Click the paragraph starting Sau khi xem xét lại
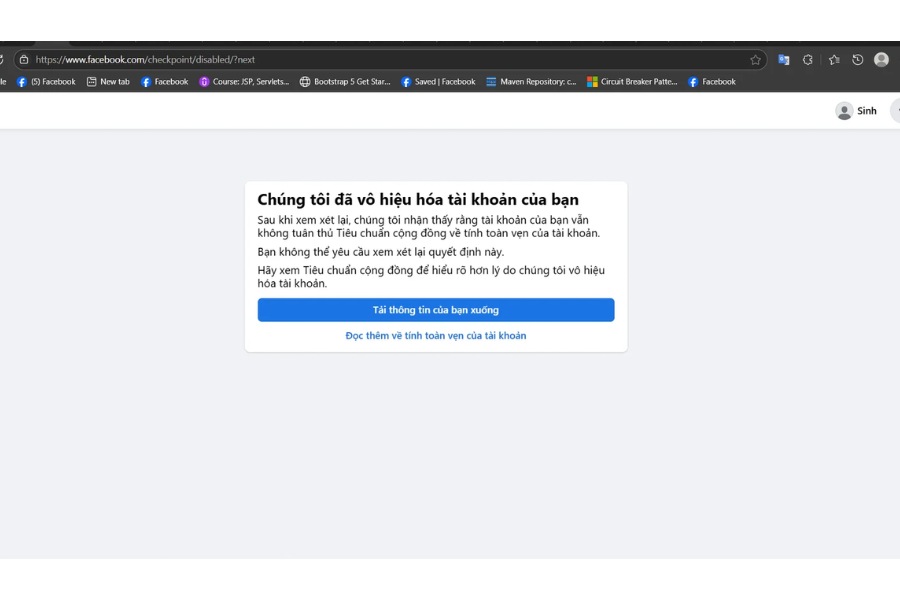Viewport: 900px width, 600px height. [x=429, y=226]
